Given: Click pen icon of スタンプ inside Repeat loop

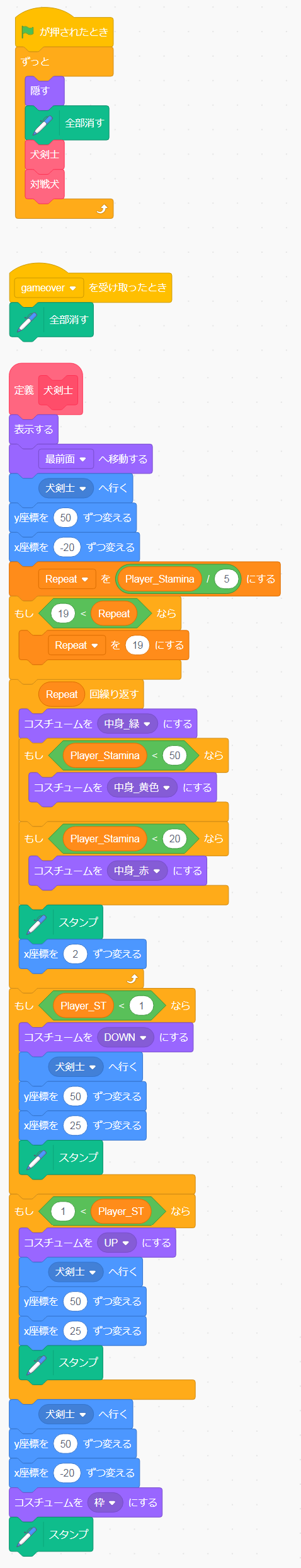Looking at the screenshot, I should [x=37, y=922].
